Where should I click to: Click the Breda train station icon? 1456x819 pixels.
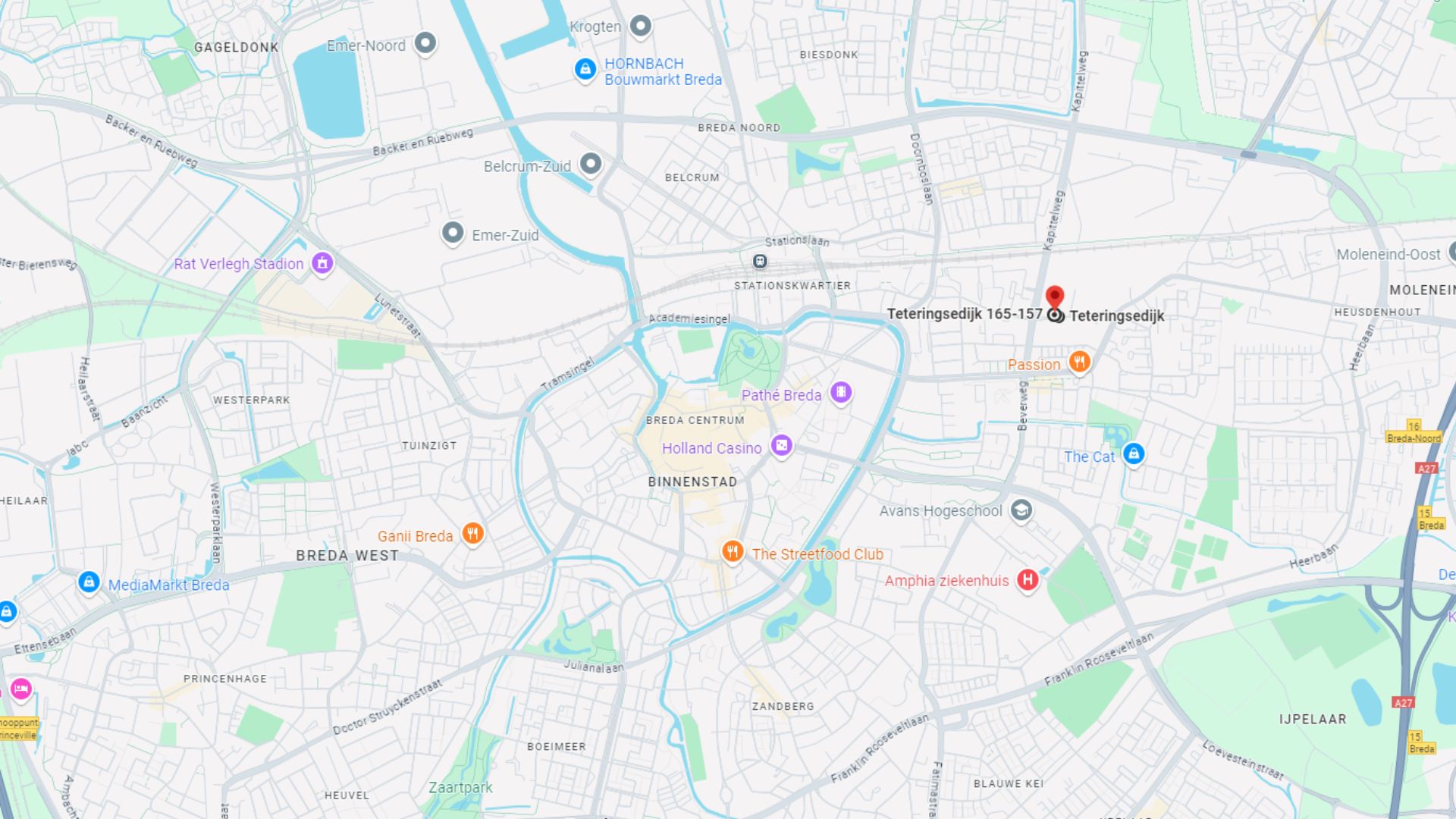pos(760,262)
